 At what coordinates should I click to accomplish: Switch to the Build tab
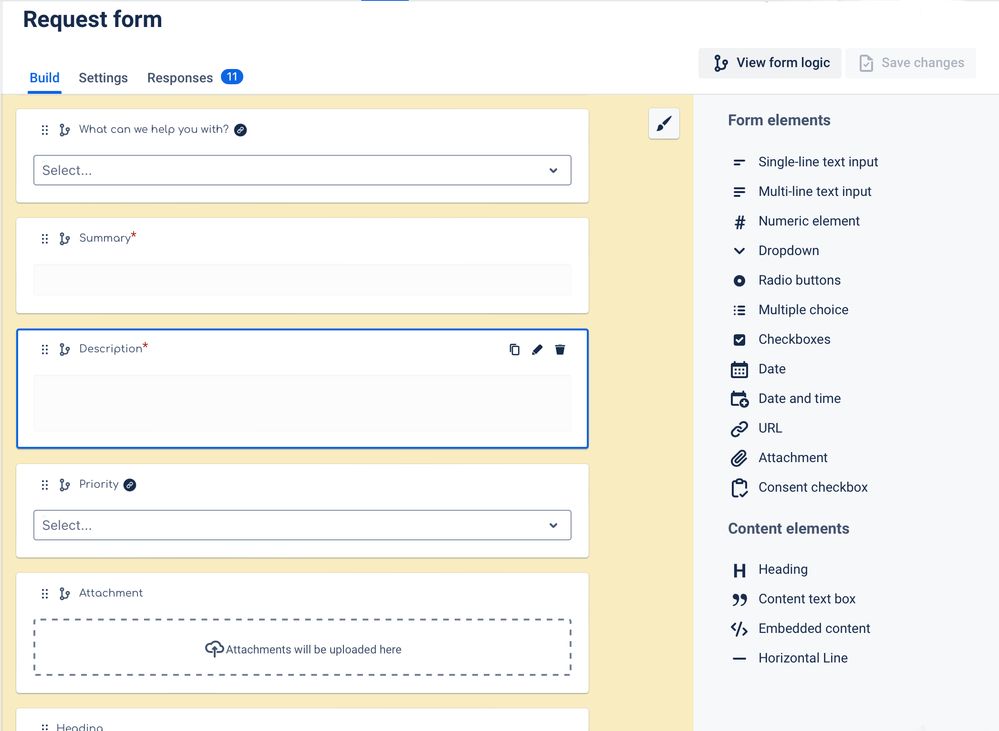(45, 78)
